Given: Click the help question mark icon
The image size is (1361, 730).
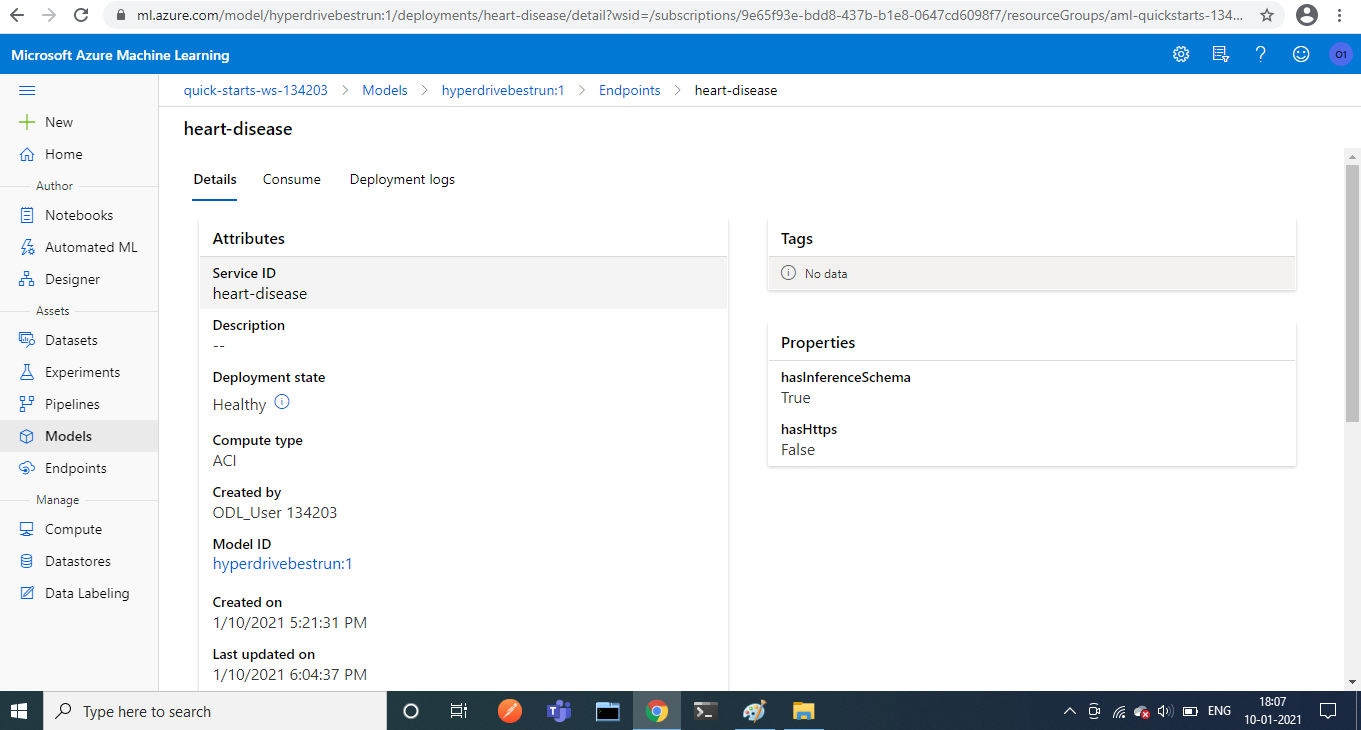Looking at the screenshot, I should coord(1261,54).
